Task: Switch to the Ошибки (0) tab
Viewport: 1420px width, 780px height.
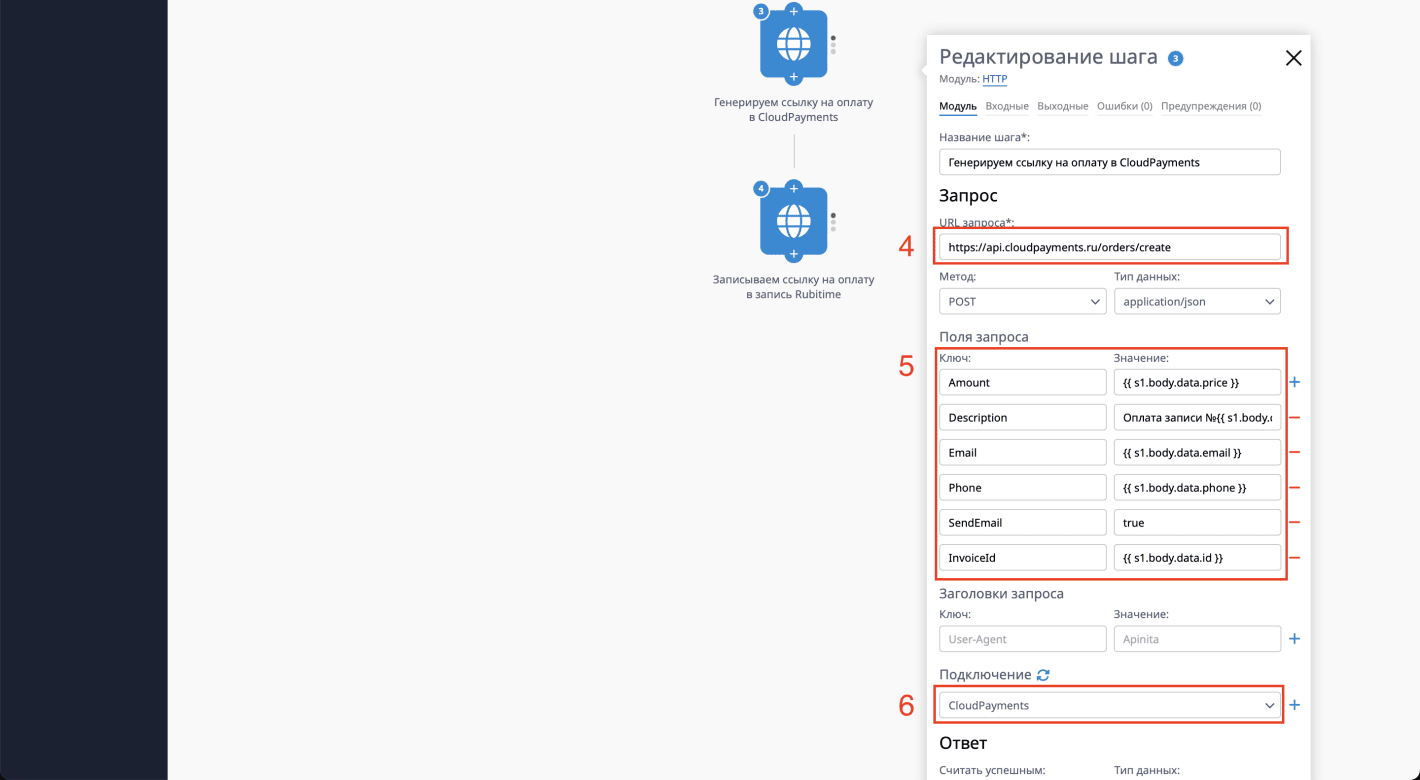Action: [1124, 105]
